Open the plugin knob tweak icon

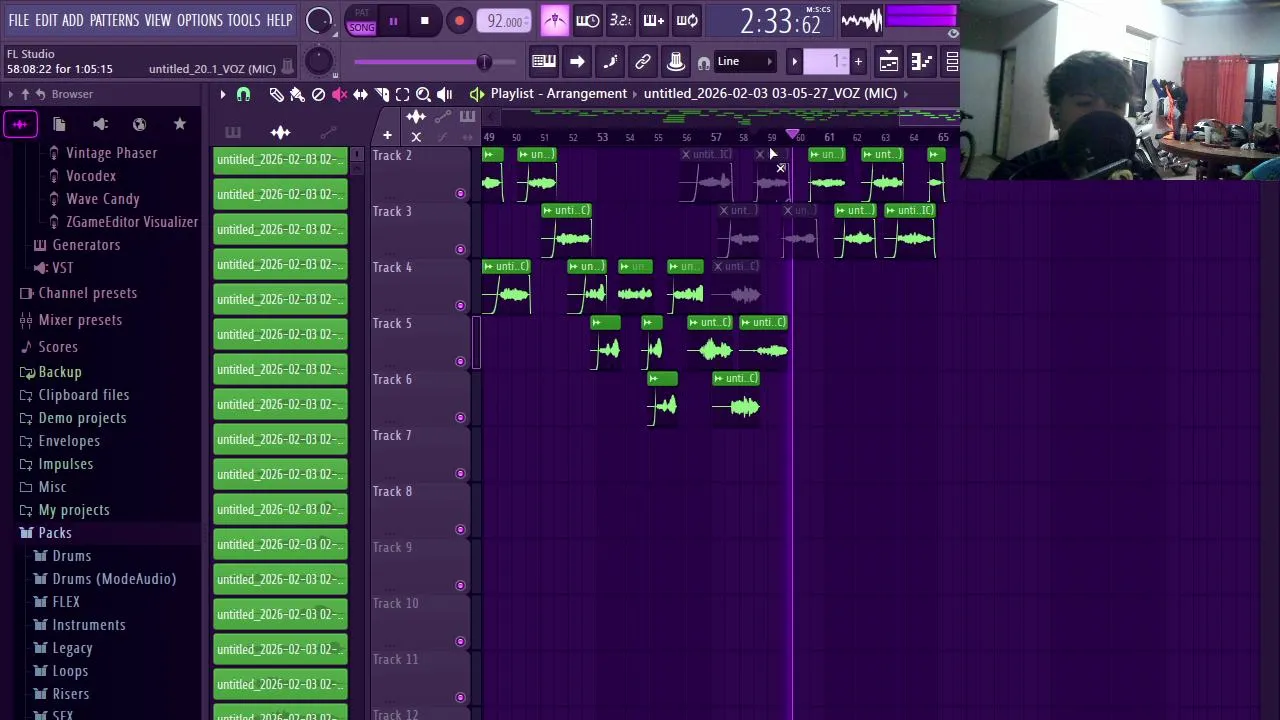pos(676,62)
